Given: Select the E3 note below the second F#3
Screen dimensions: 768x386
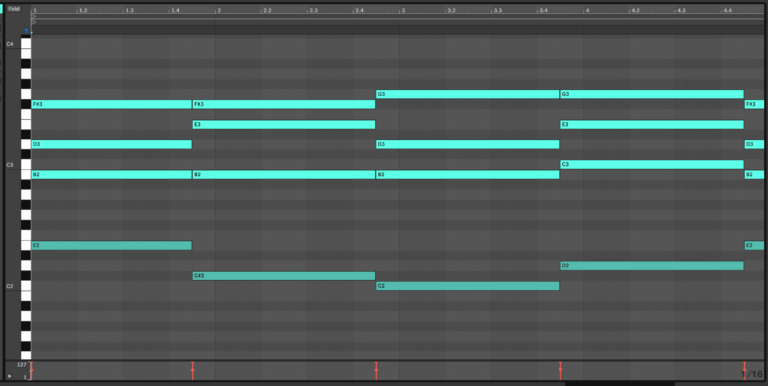Looking at the screenshot, I should click(x=284, y=124).
